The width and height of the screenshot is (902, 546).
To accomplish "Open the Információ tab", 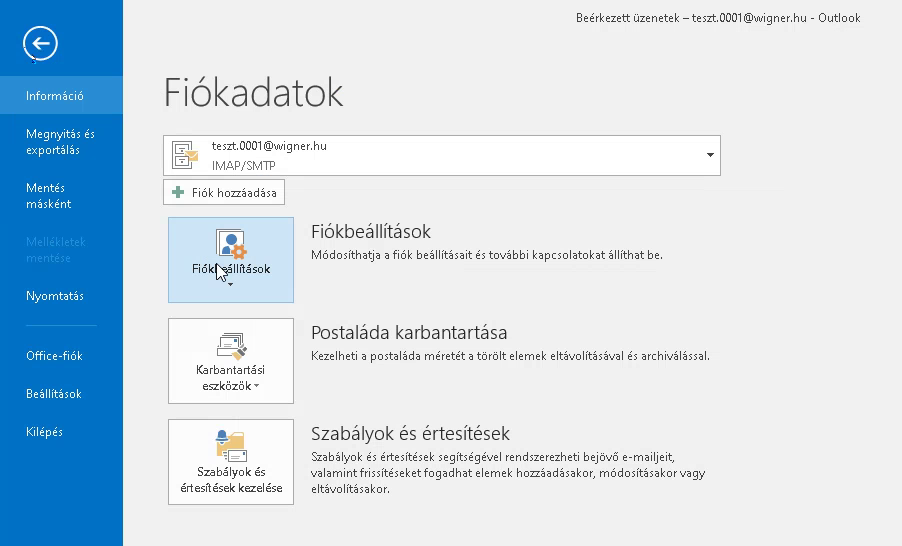I will click(x=61, y=96).
